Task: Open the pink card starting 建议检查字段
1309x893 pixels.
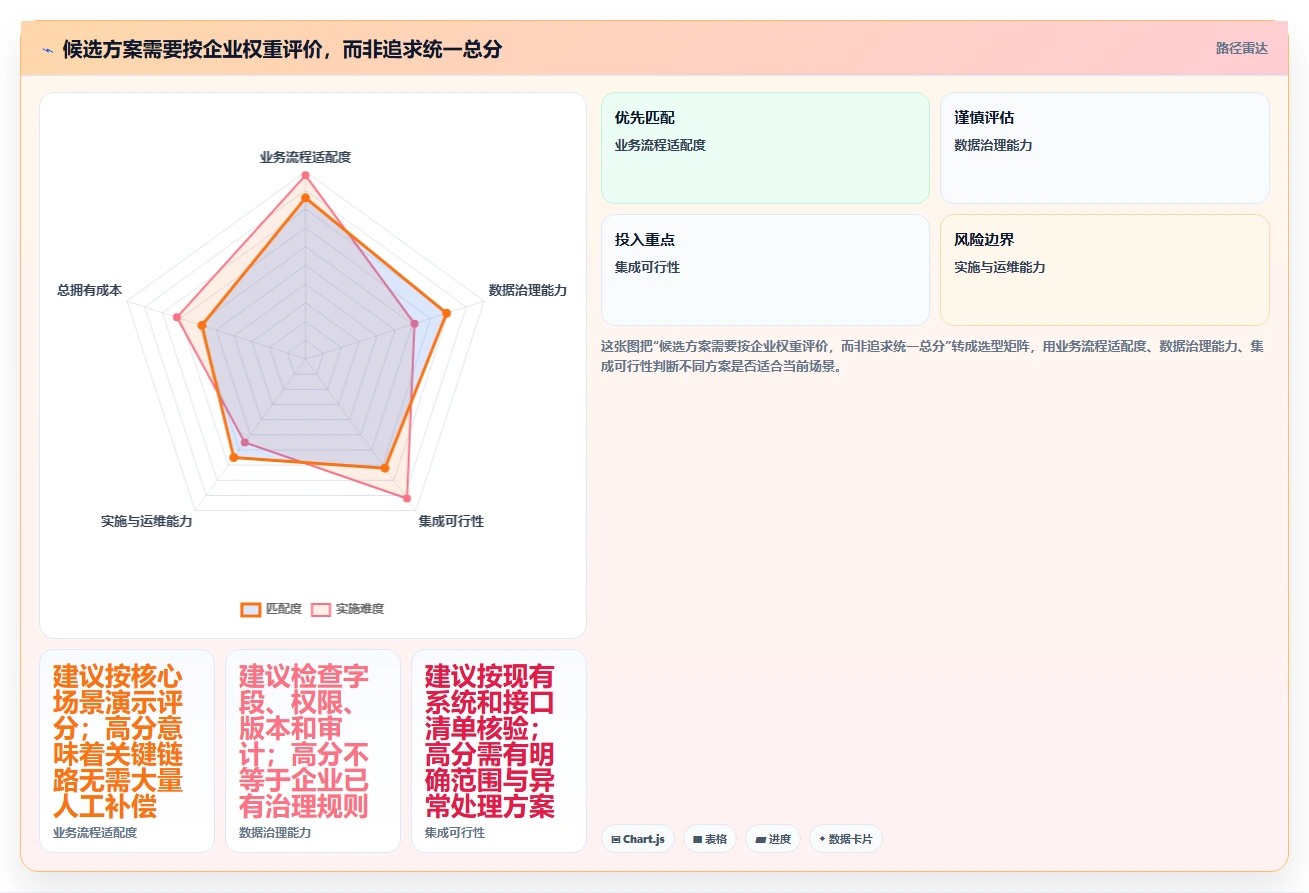Action: (x=313, y=751)
